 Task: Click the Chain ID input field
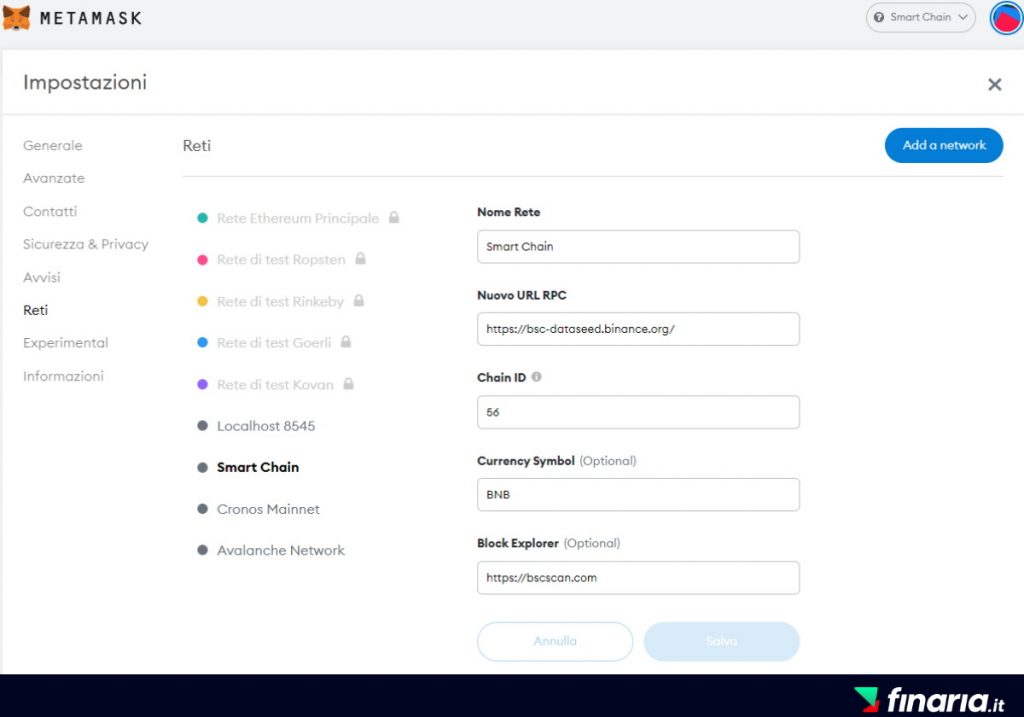click(x=638, y=412)
